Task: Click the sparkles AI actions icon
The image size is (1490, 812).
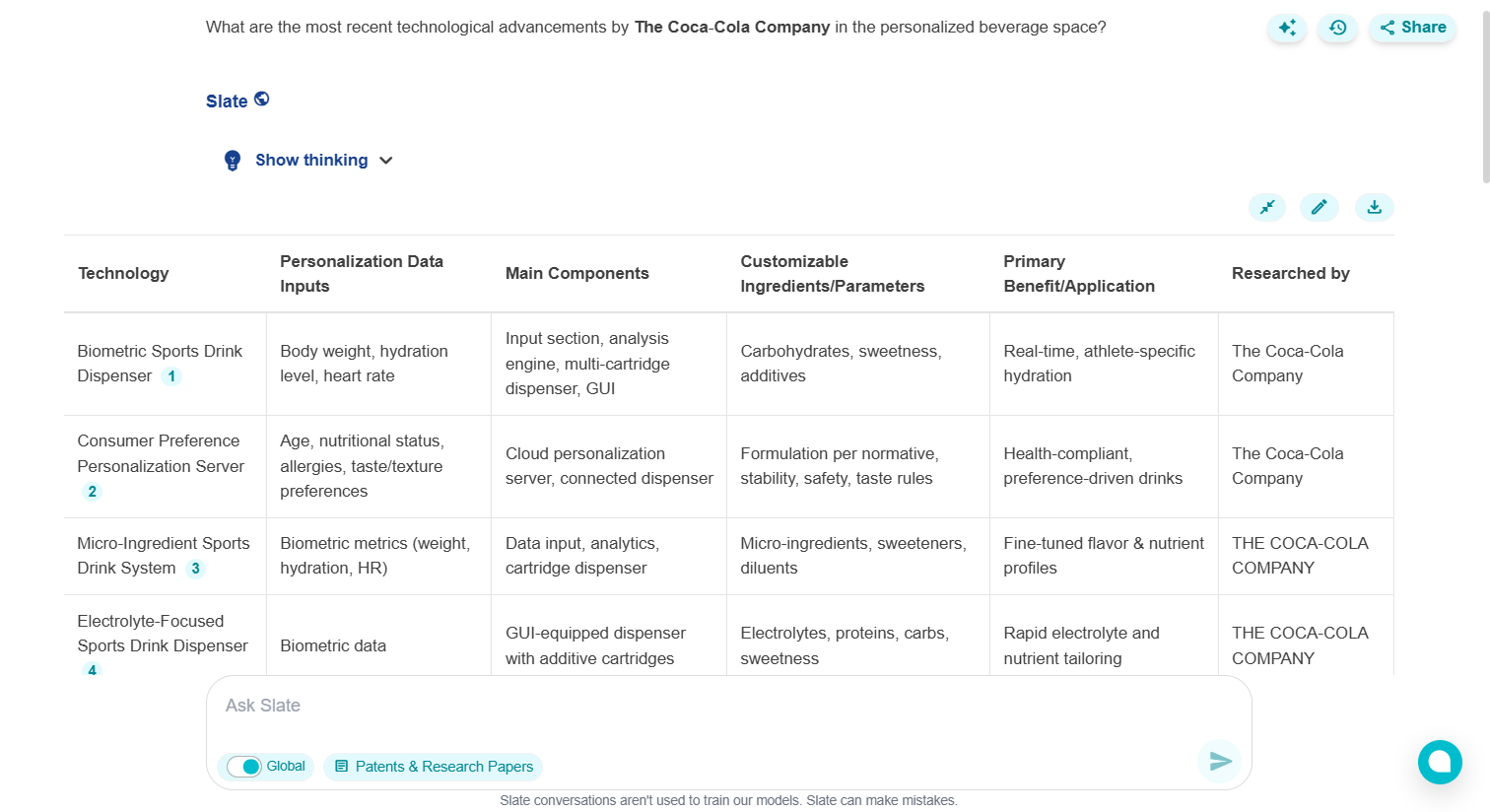Action: tap(1287, 28)
